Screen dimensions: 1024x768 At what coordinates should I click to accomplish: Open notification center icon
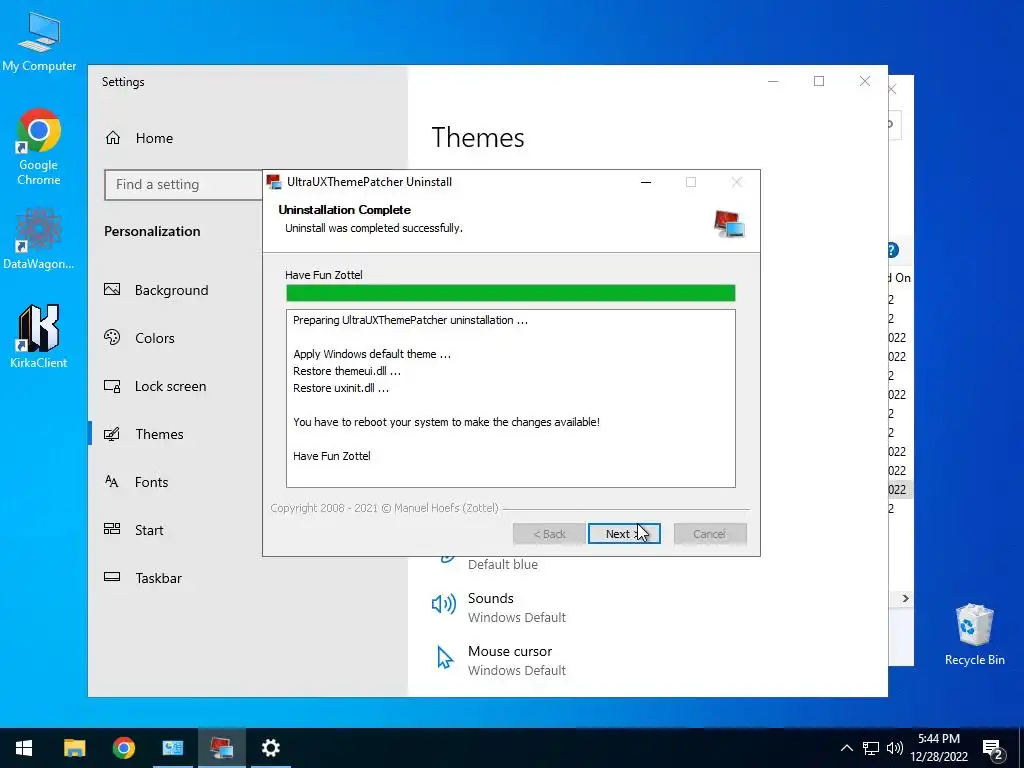click(x=993, y=749)
